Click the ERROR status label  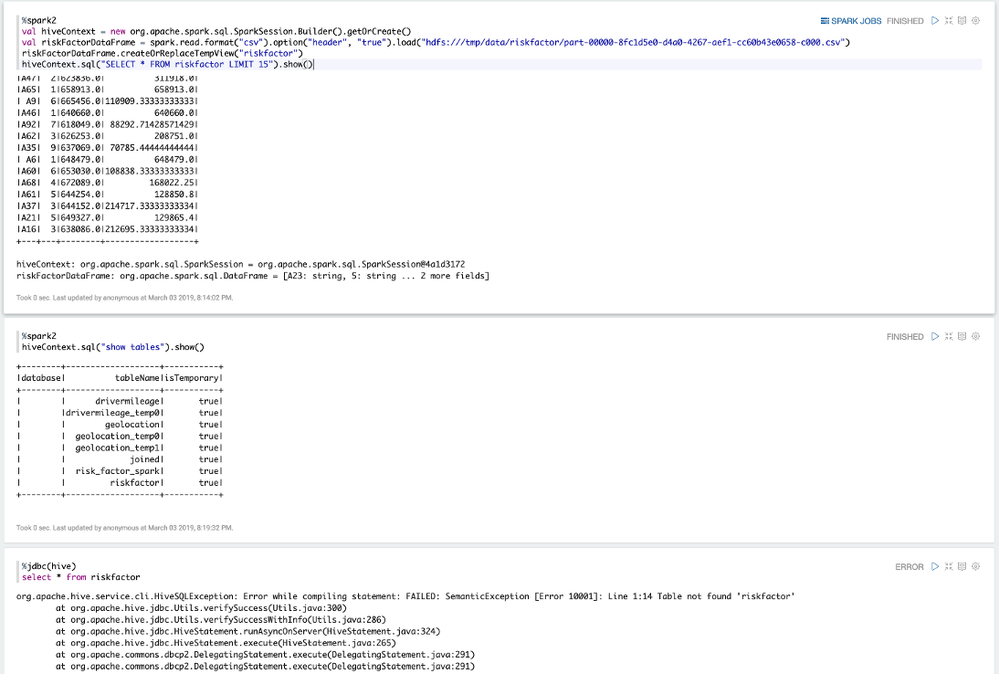tap(908, 566)
